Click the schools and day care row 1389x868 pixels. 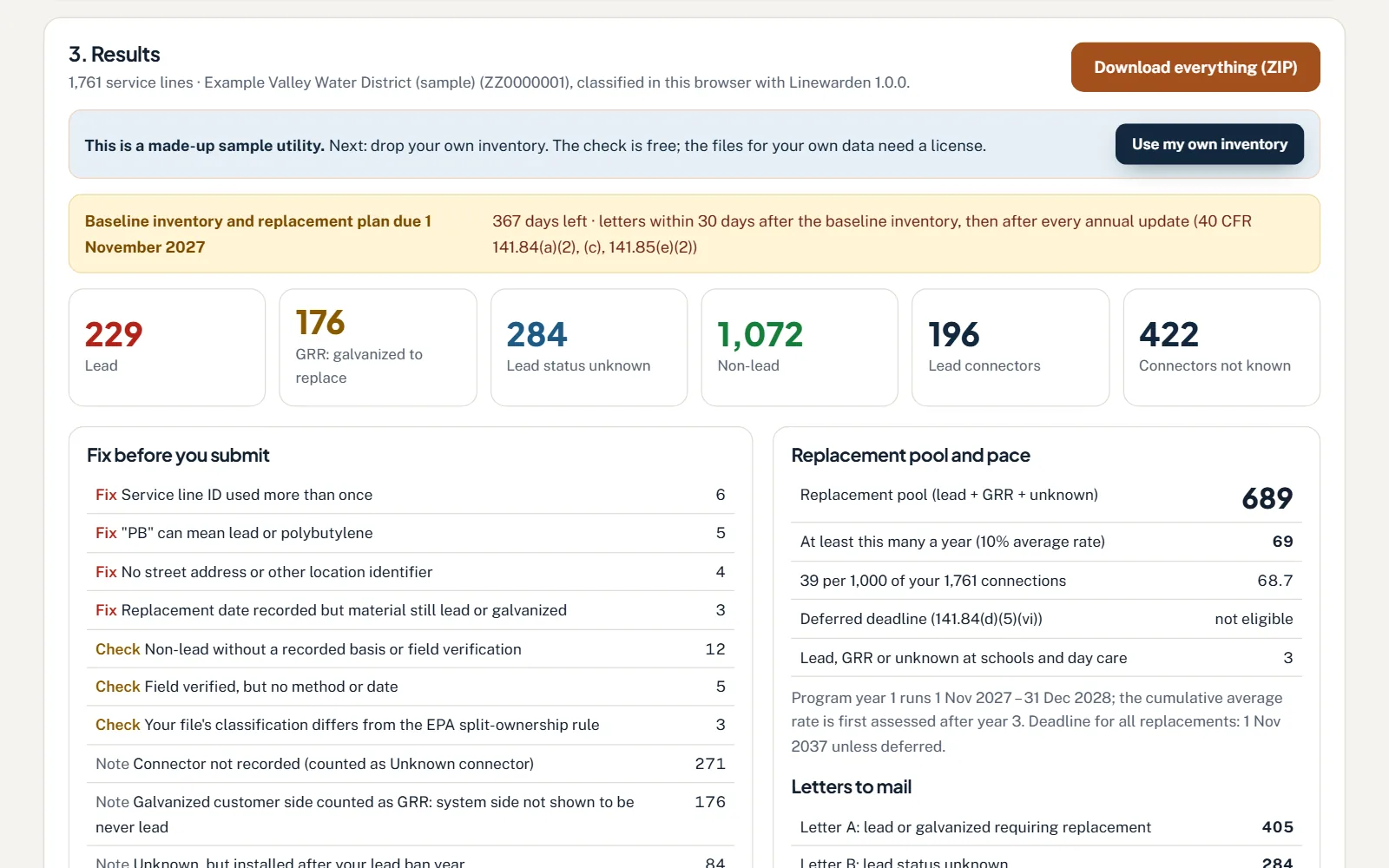tap(1046, 658)
